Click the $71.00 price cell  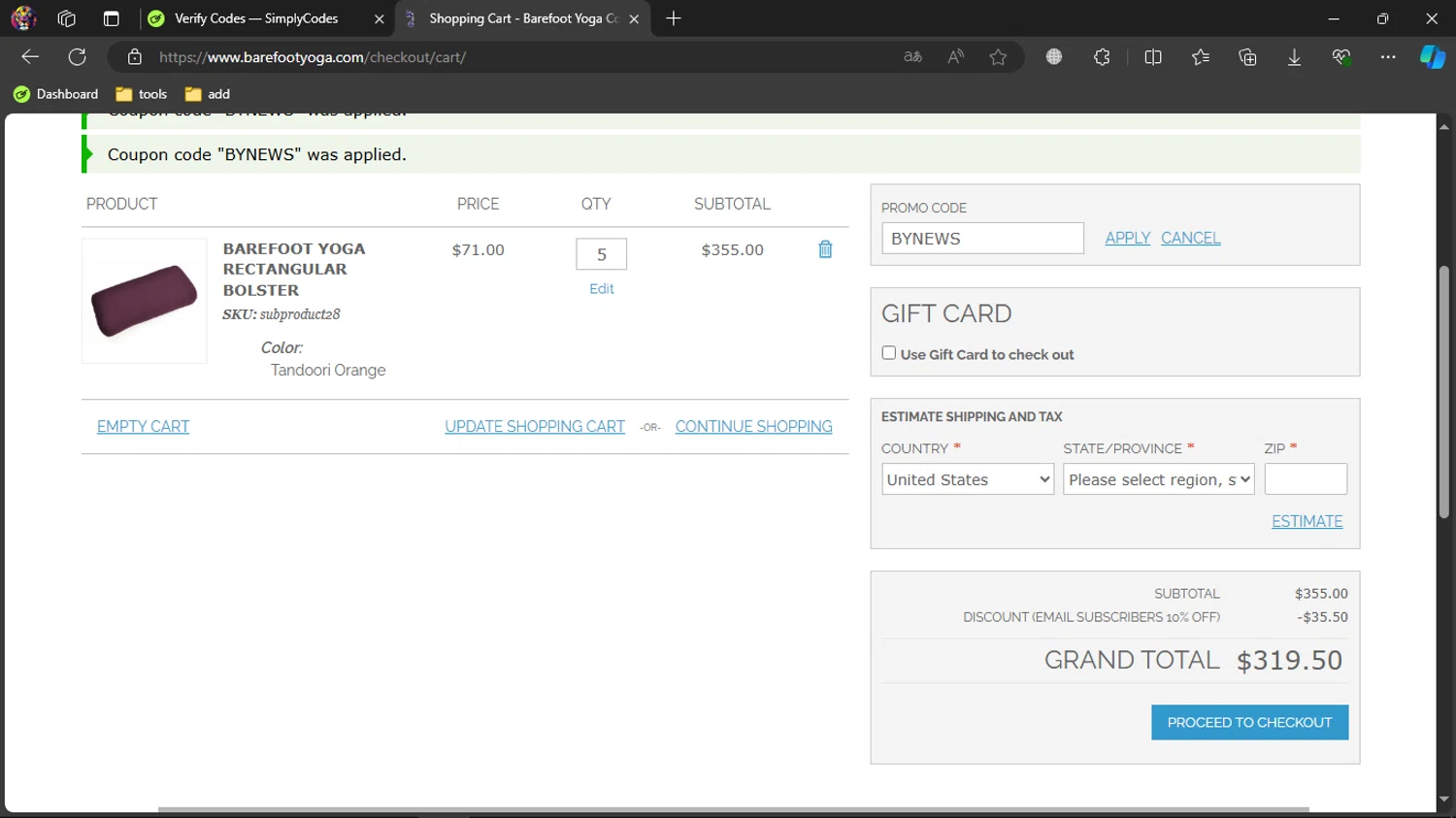(x=479, y=249)
